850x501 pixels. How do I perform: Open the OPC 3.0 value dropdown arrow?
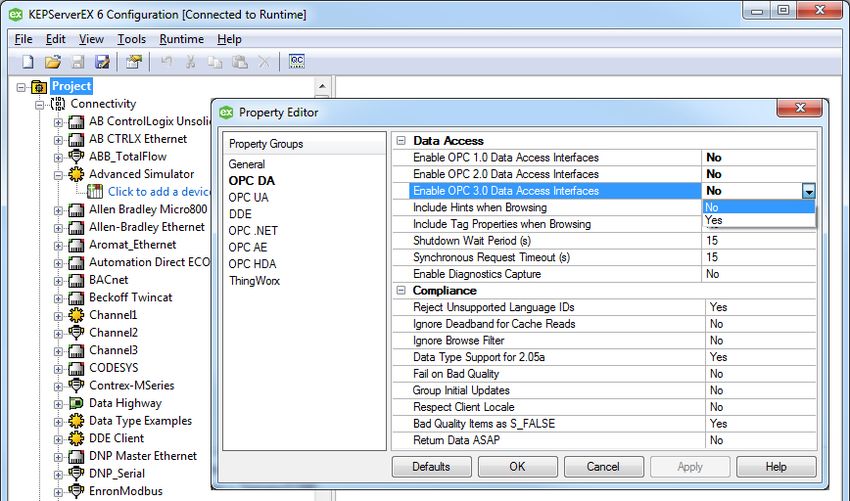tap(809, 191)
